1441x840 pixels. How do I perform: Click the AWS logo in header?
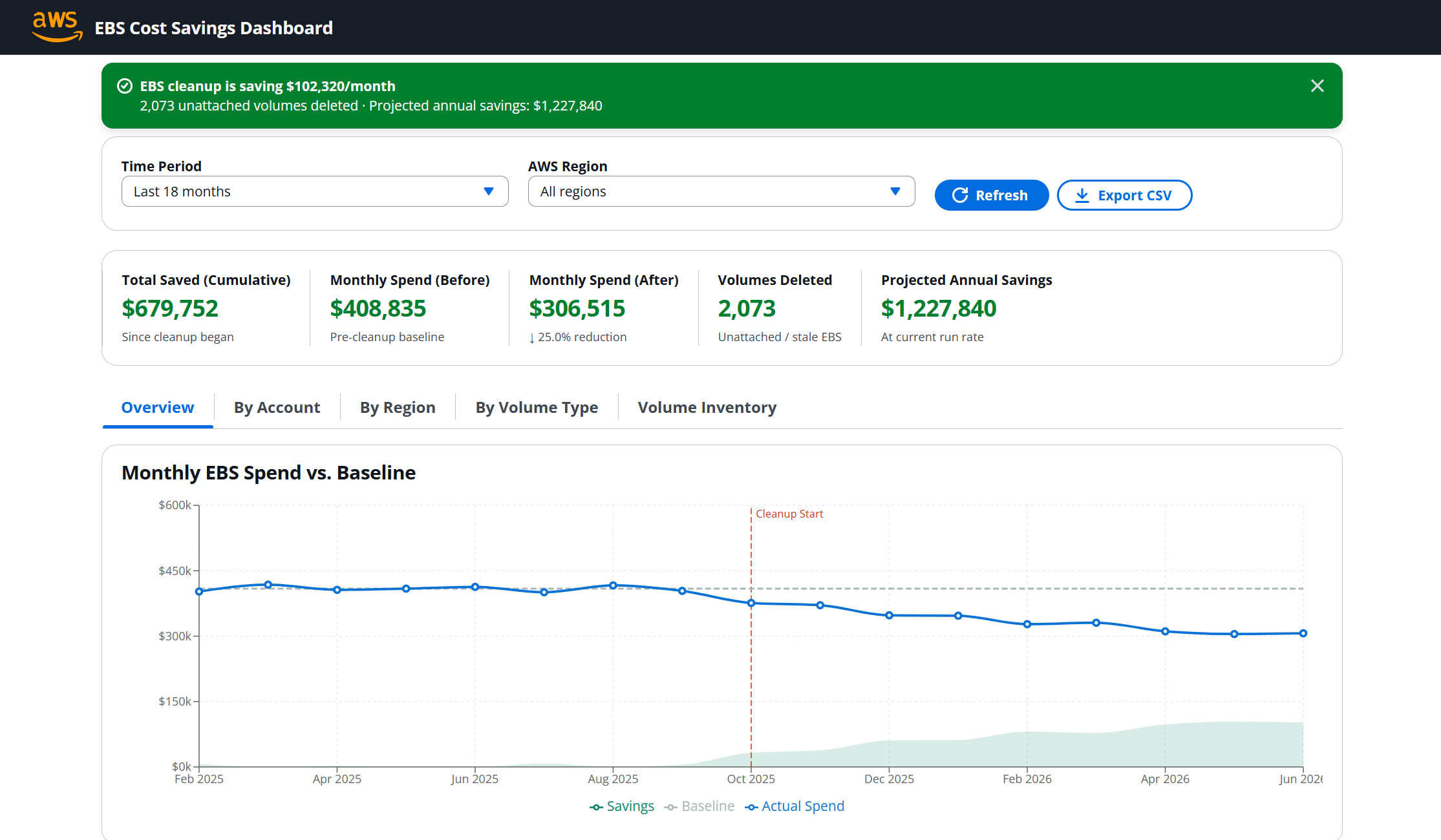tap(57, 27)
